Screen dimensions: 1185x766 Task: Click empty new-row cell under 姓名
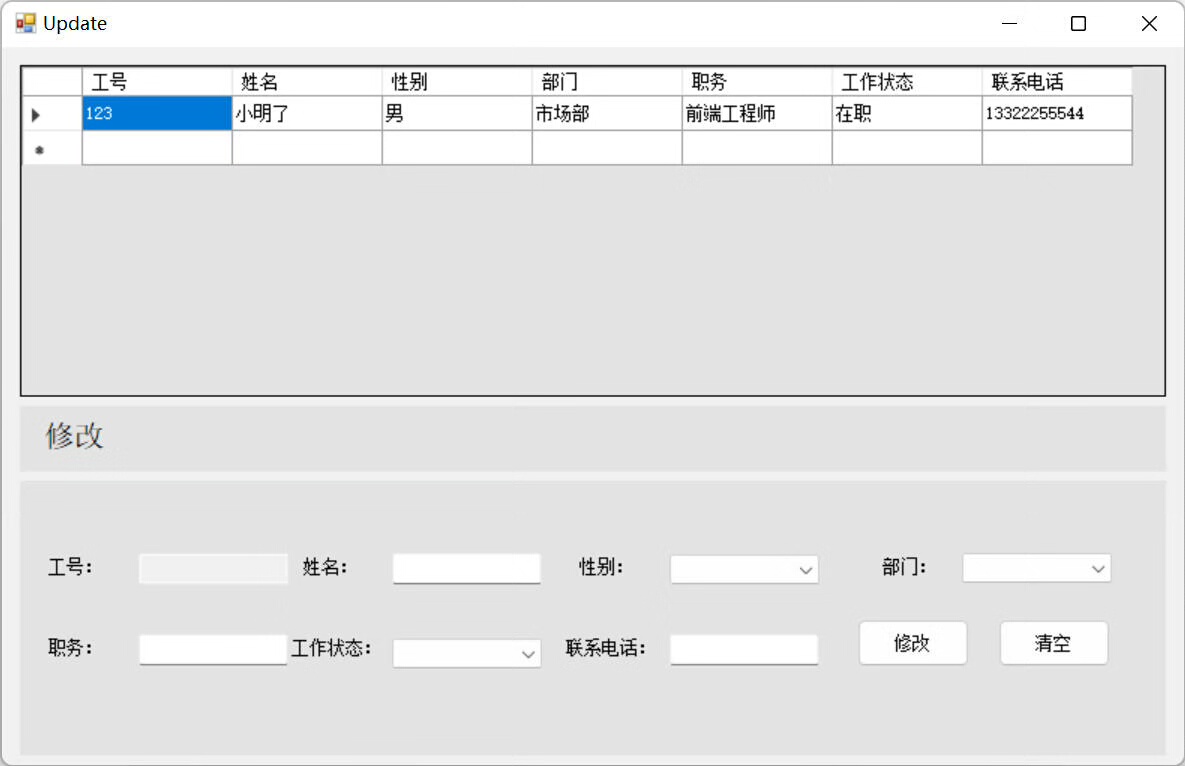click(307, 148)
